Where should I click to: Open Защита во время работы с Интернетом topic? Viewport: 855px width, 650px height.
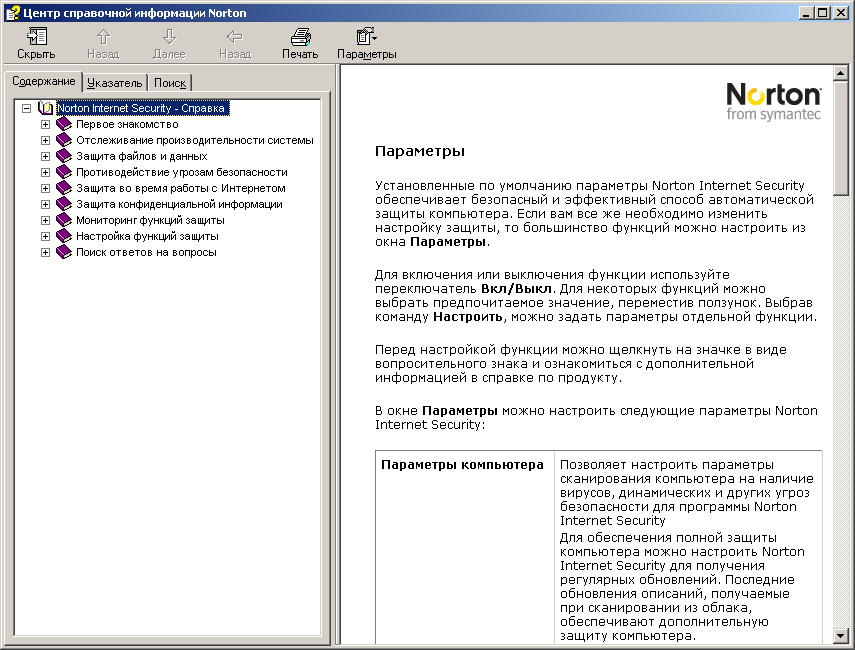[180, 188]
